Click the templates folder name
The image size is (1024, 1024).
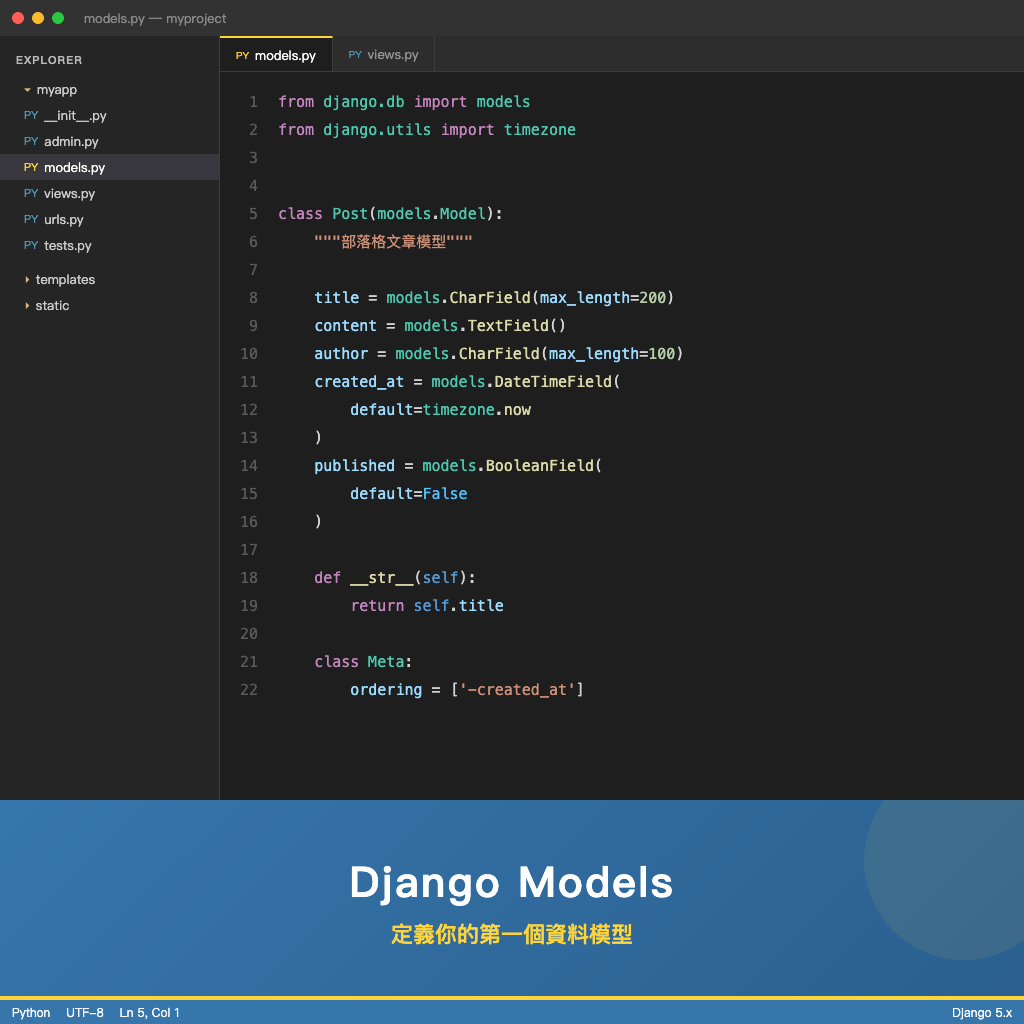pyautogui.click(x=65, y=280)
